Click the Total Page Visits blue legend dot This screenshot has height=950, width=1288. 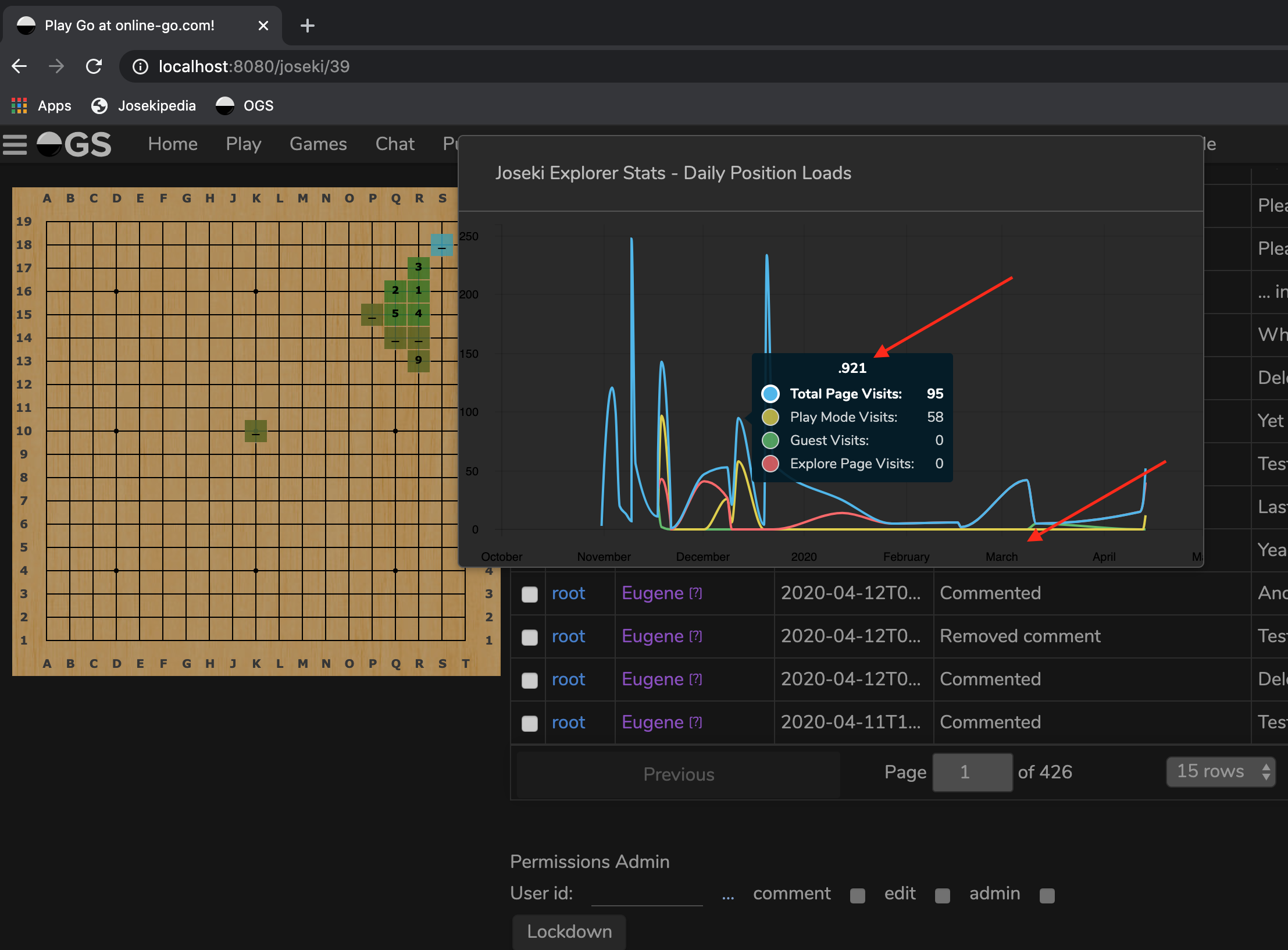click(x=770, y=394)
